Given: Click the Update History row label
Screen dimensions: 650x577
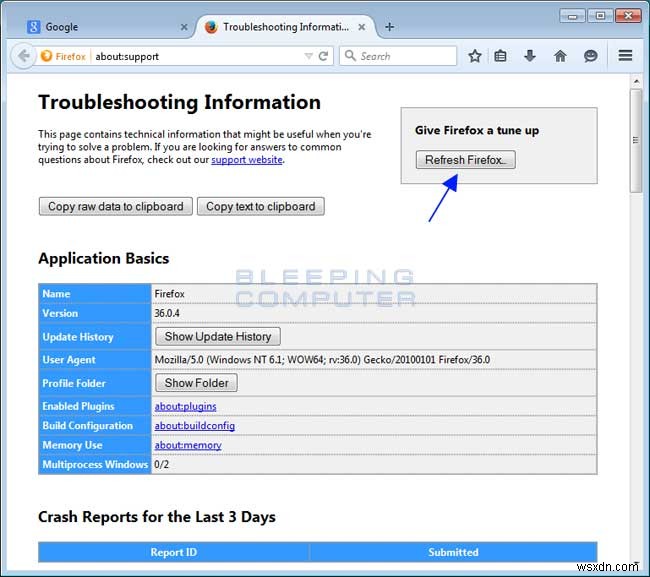Looking at the screenshot, I should [78, 337].
